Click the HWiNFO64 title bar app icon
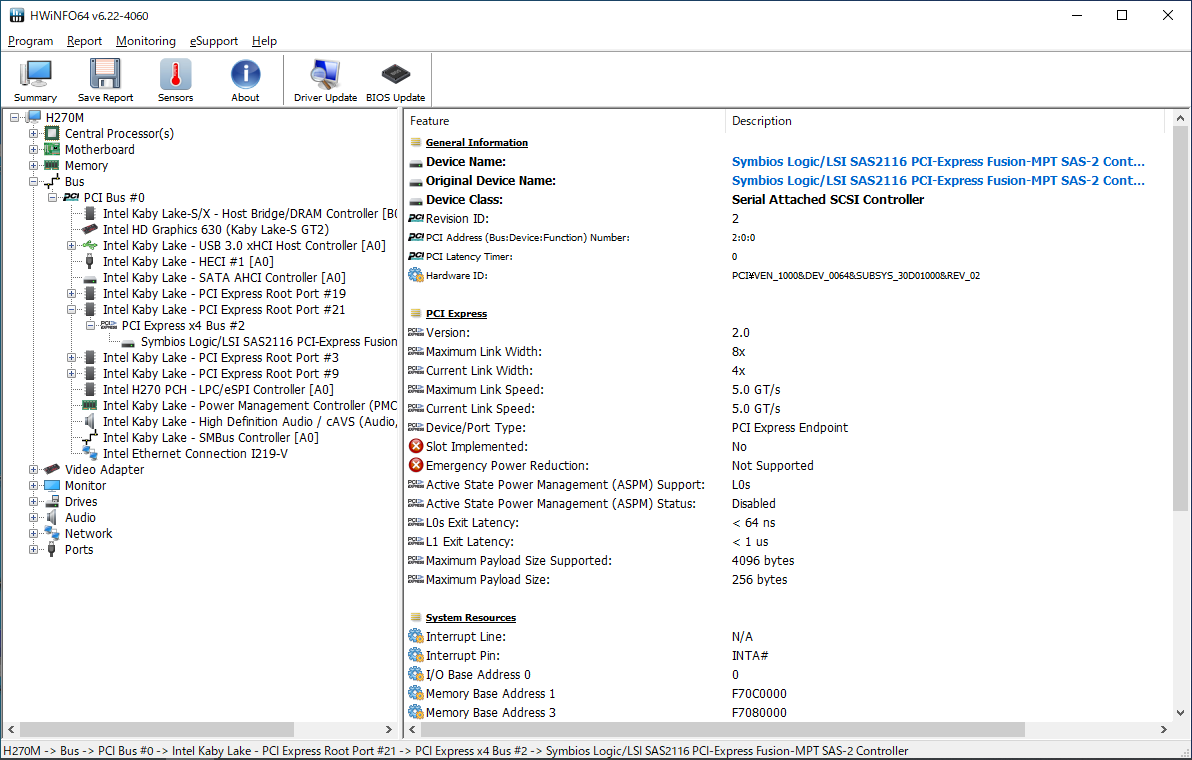The width and height of the screenshot is (1192, 760). [x=17, y=15]
